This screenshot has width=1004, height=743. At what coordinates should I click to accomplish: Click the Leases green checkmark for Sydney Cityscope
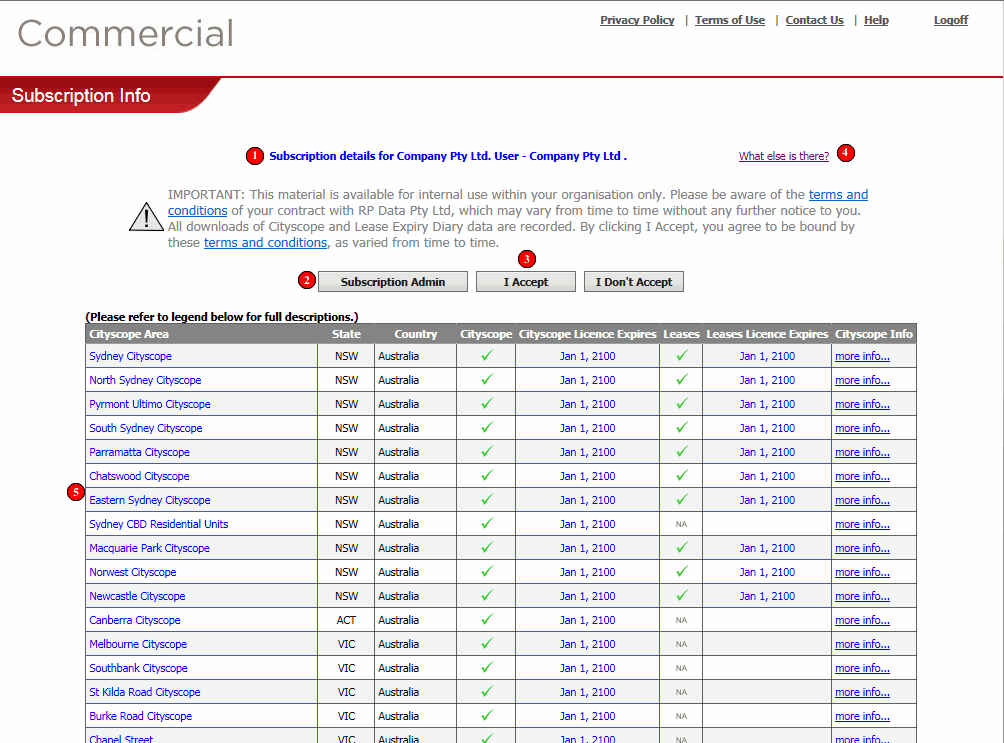coord(682,355)
